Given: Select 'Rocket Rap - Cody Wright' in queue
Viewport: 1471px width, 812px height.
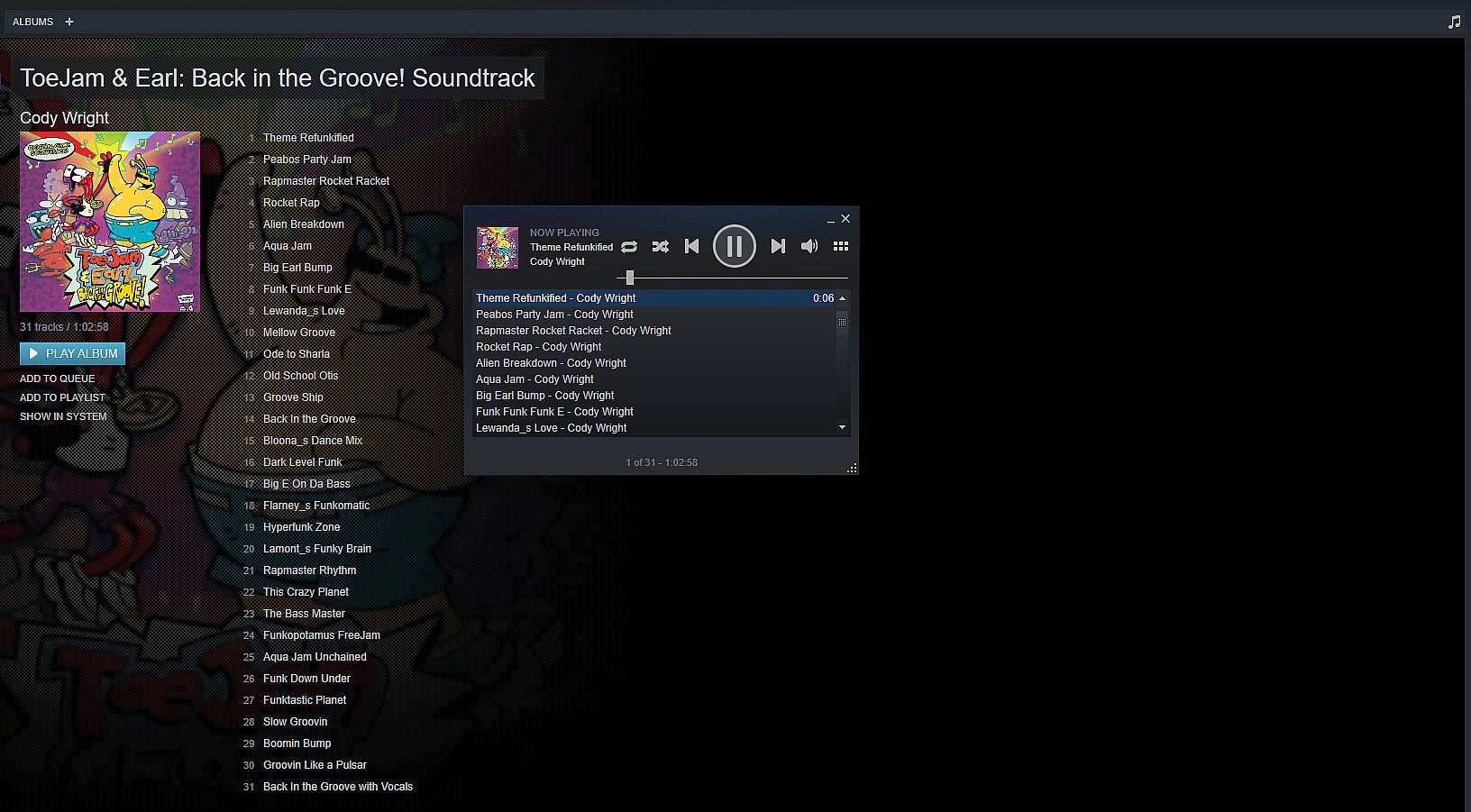Looking at the screenshot, I should (x=655, y=347).
